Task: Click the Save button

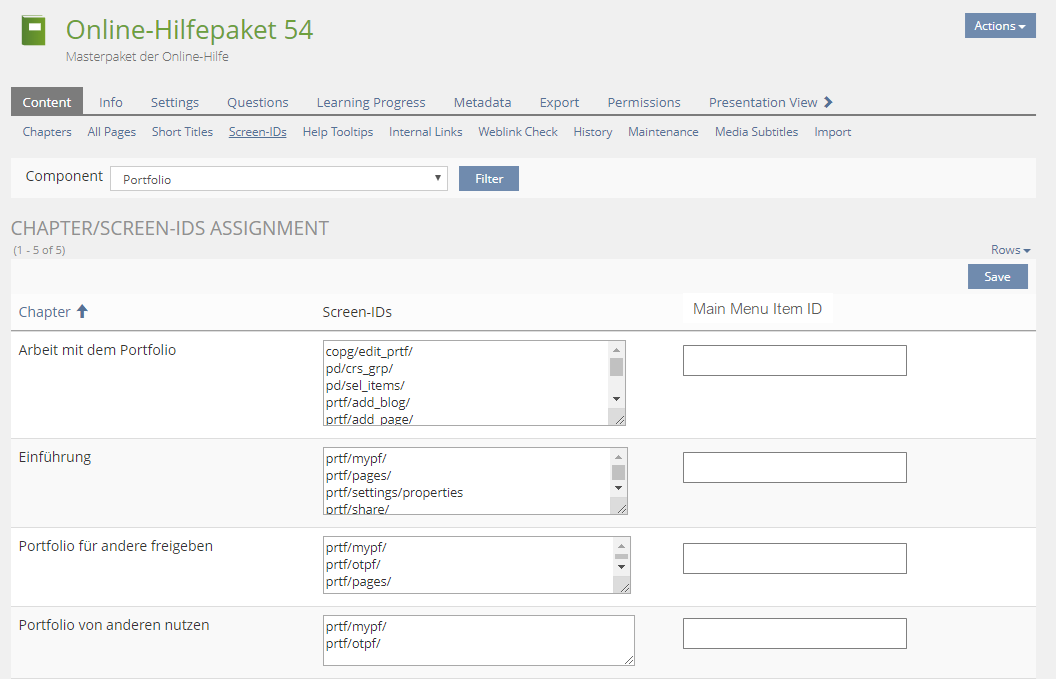Action: pyautogui.click(x=997, y=277)
